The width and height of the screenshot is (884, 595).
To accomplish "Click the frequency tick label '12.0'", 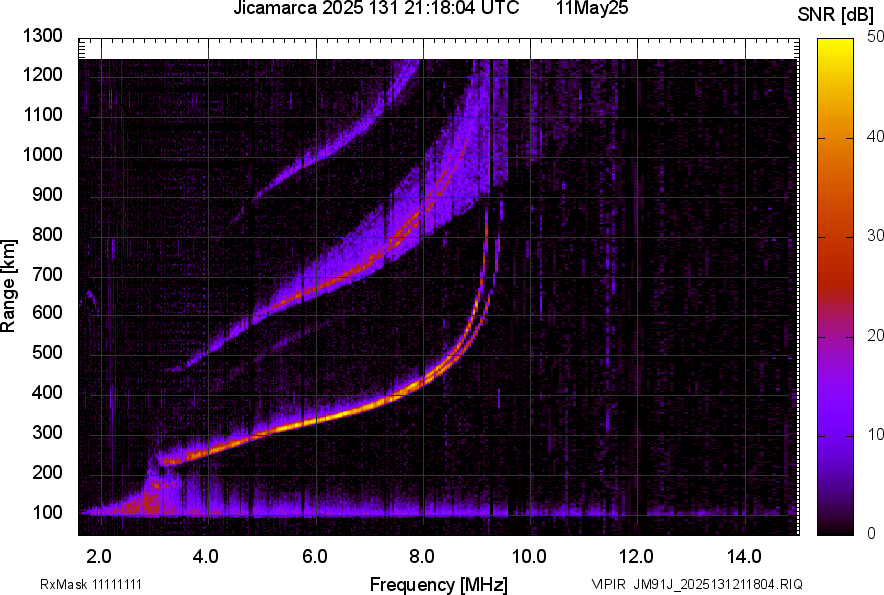I will coord(637,557).
